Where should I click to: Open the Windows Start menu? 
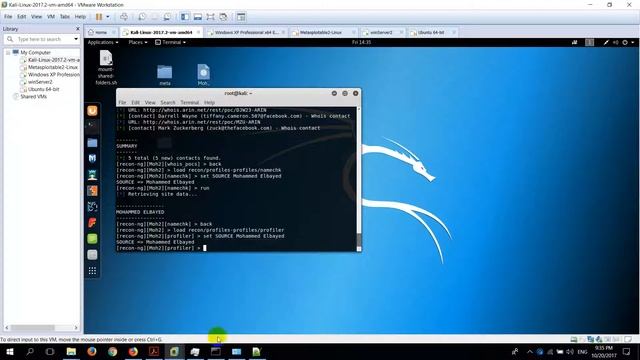[x=9, y=351]
